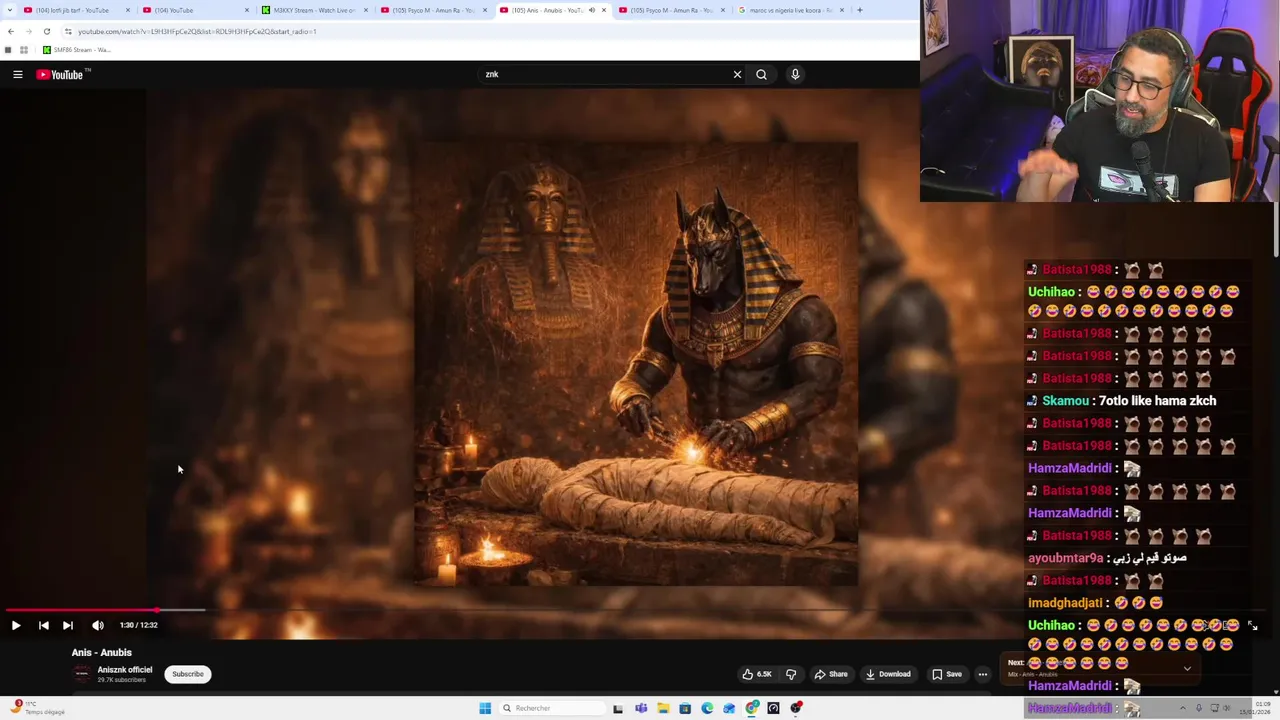1280x720 pixels.
Task: Click the YouTube URL address bar
Action: [197, 31]
